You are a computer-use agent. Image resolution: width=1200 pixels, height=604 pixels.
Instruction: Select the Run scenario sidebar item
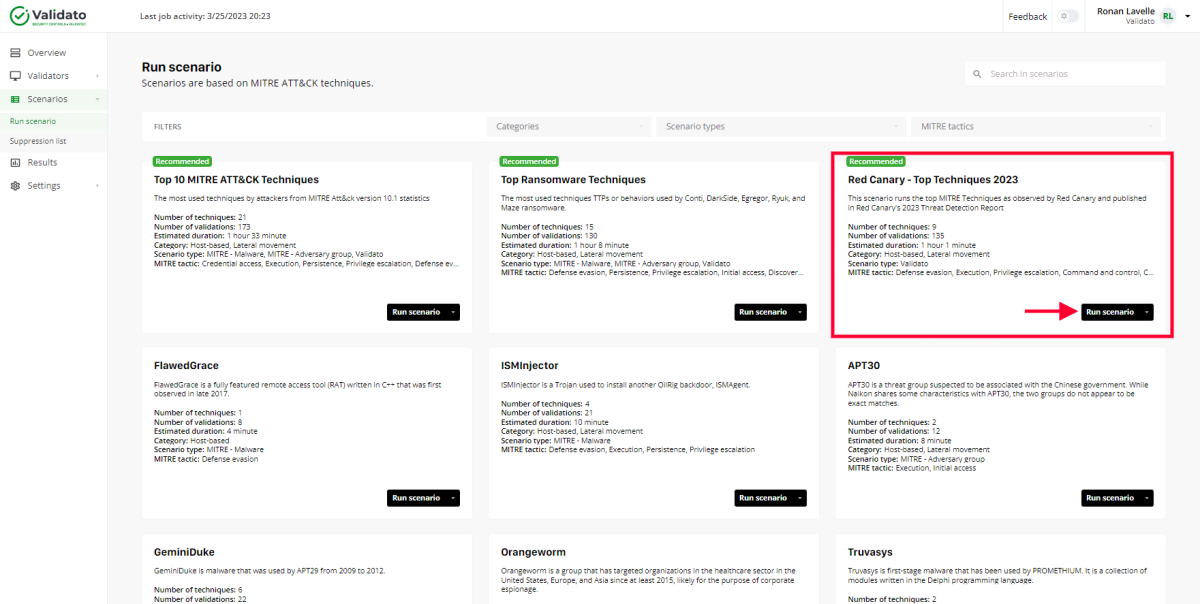33,121
